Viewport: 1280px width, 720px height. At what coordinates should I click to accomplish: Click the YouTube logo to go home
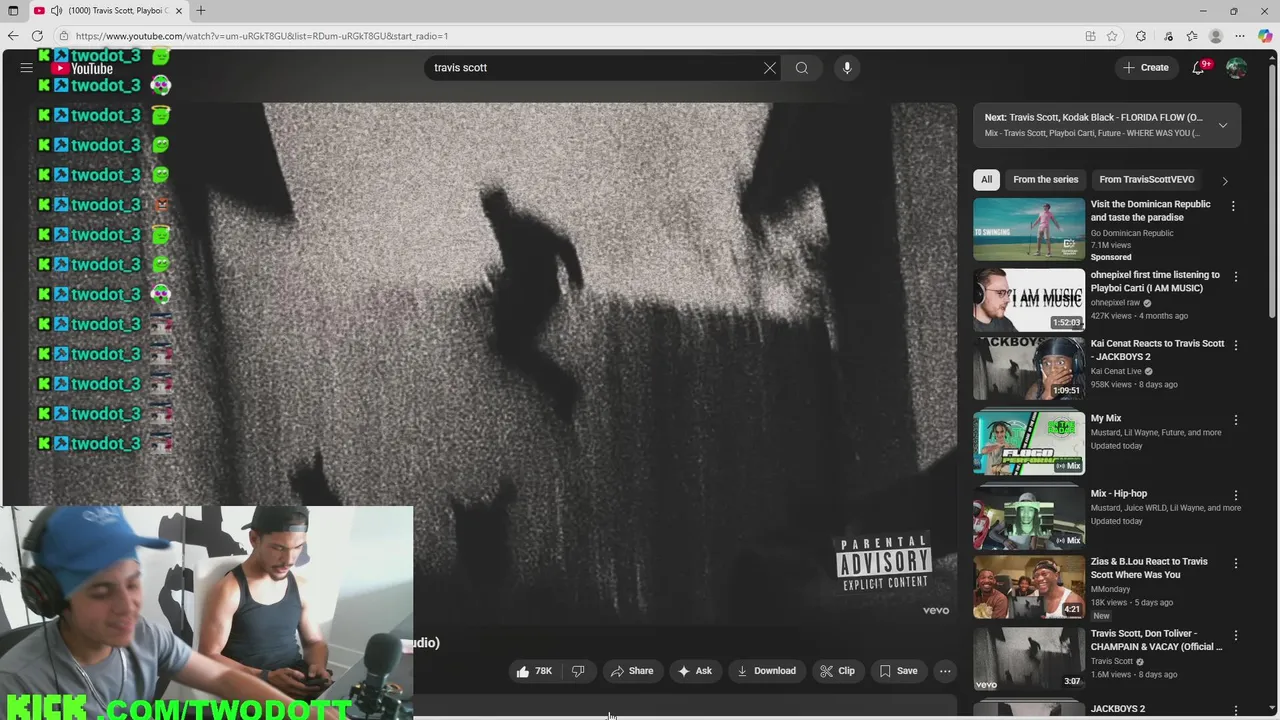coord(82,68)
